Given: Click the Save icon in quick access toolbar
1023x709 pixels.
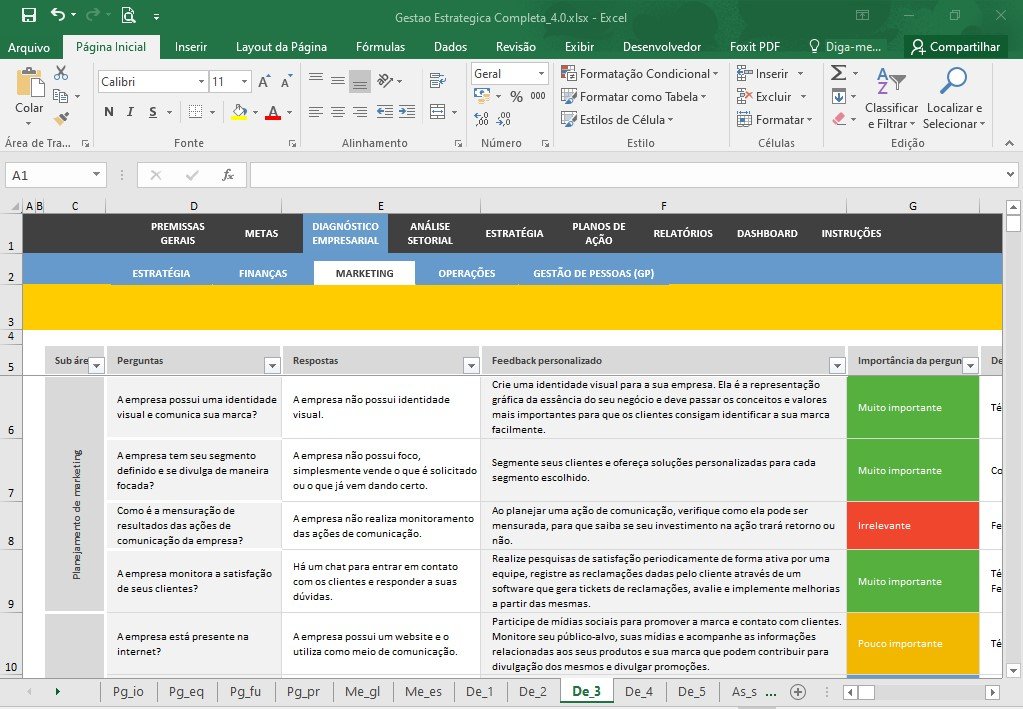Looking at the screenshot, I should 29,15.
